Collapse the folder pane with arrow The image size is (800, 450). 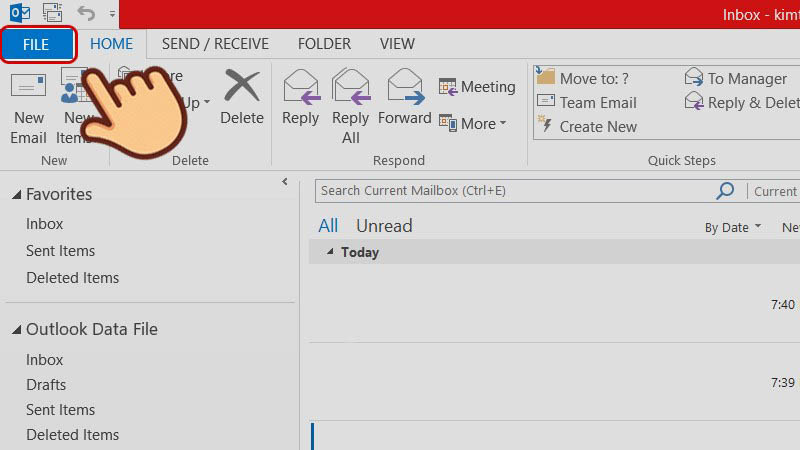(x=285, y=182)
